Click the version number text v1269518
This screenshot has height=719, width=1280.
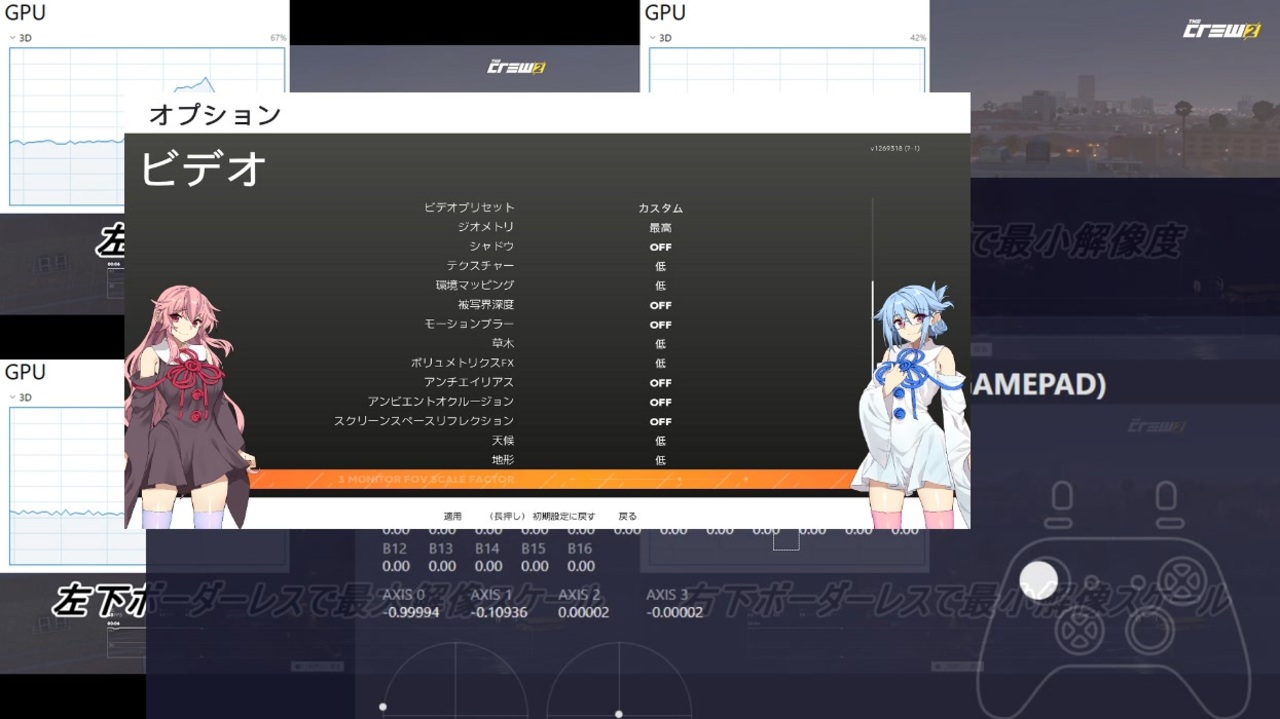click(895, 148)
